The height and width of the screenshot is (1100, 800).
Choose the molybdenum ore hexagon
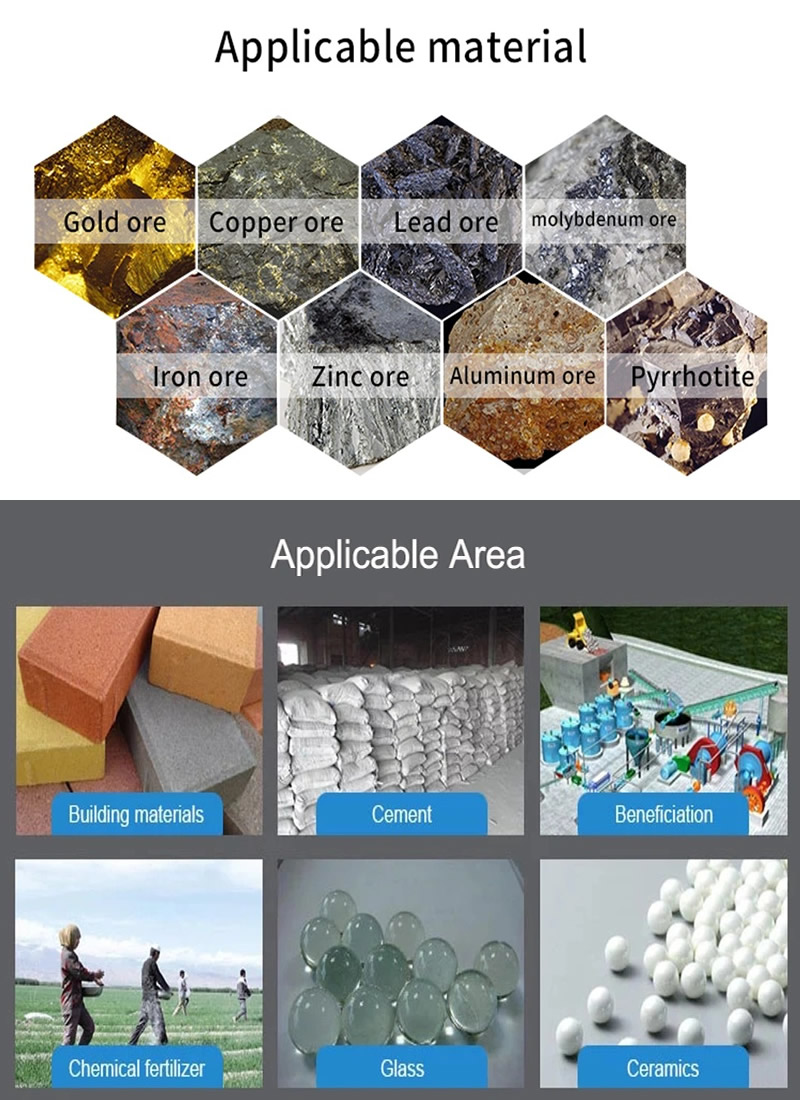pos(605,217)
